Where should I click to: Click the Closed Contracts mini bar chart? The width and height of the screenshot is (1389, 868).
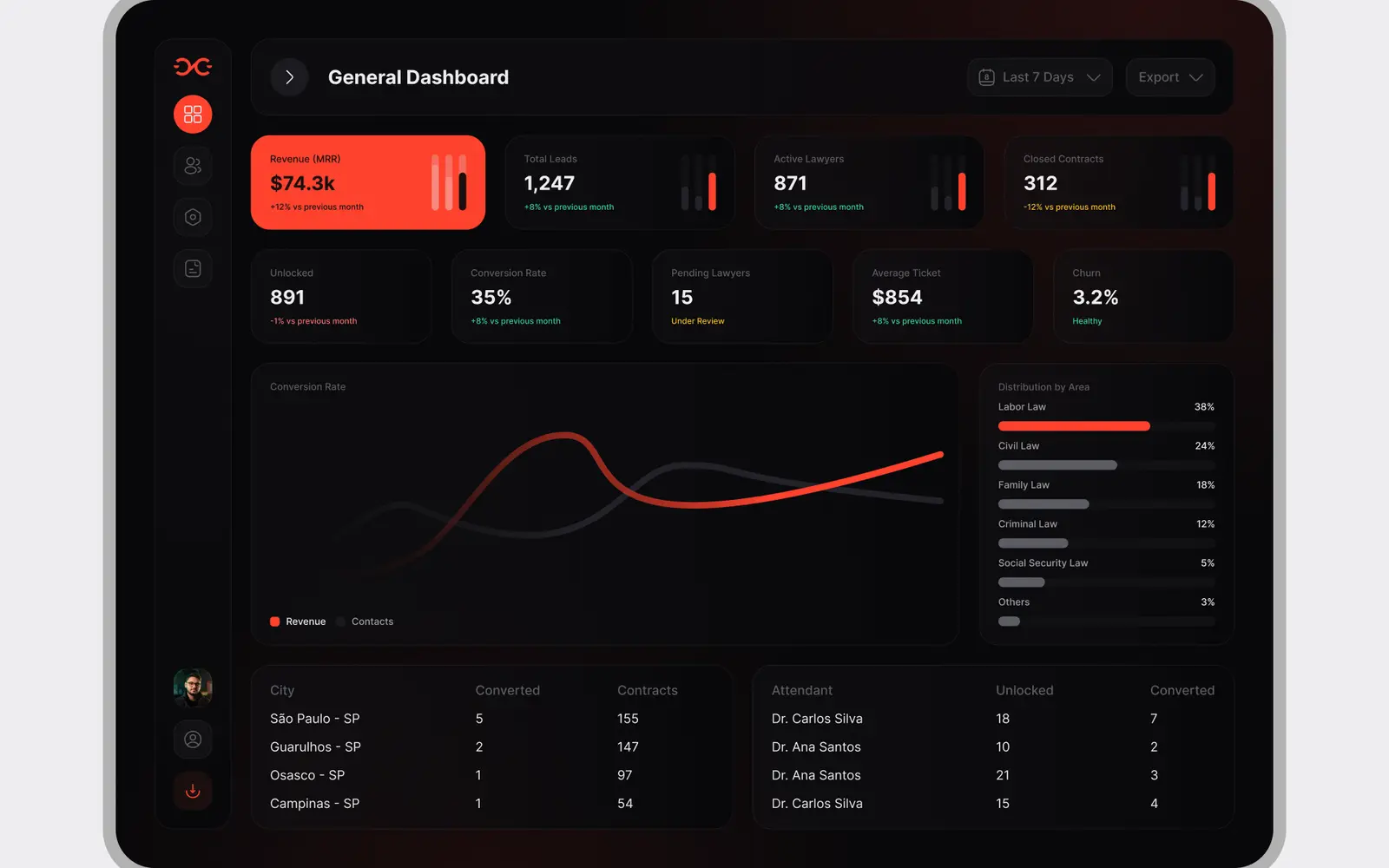point(1198,182)
